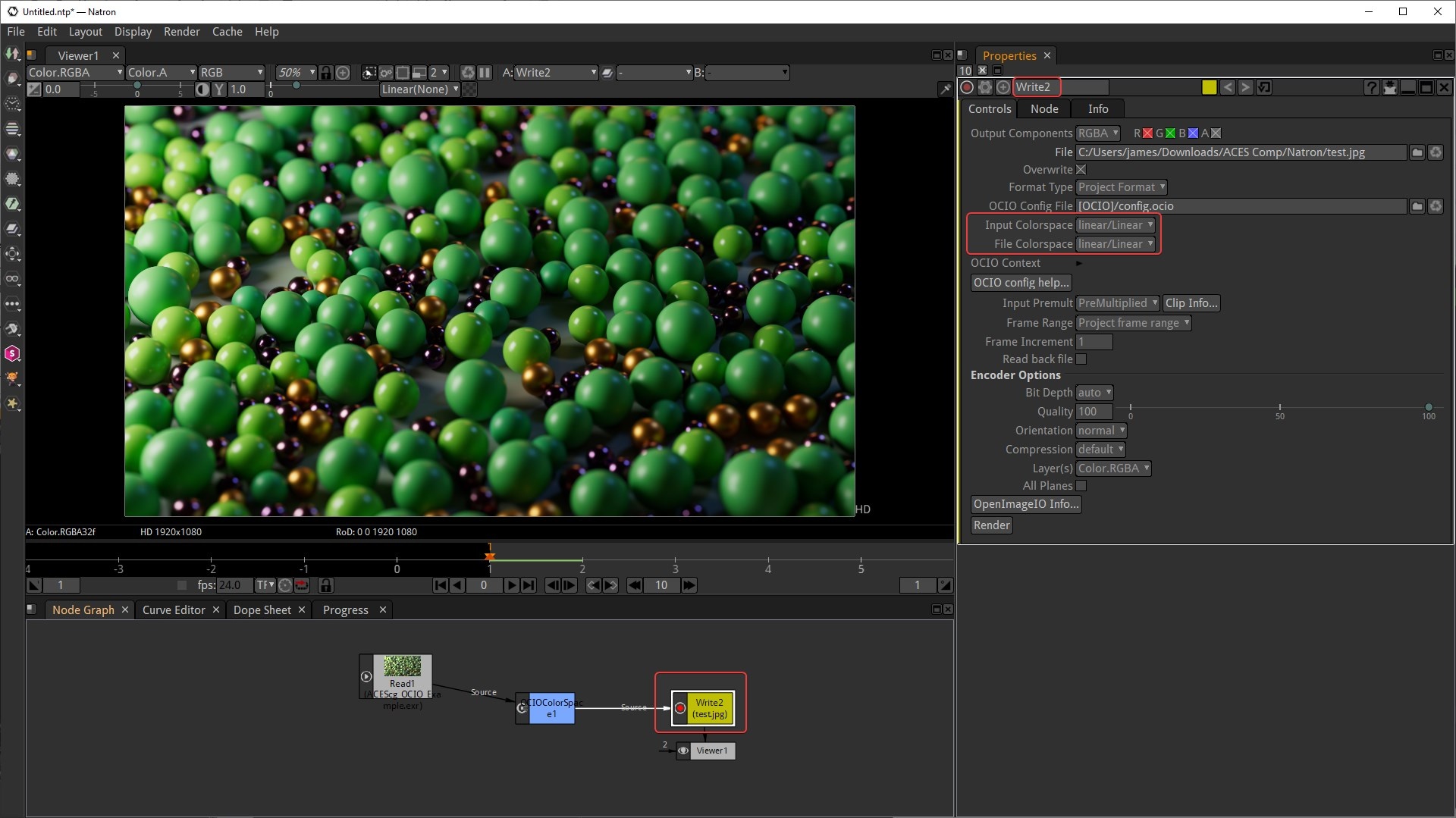Click the play forward button in timeline
The width and height of the screenshot is (1456, 818).
coord(511,585)
